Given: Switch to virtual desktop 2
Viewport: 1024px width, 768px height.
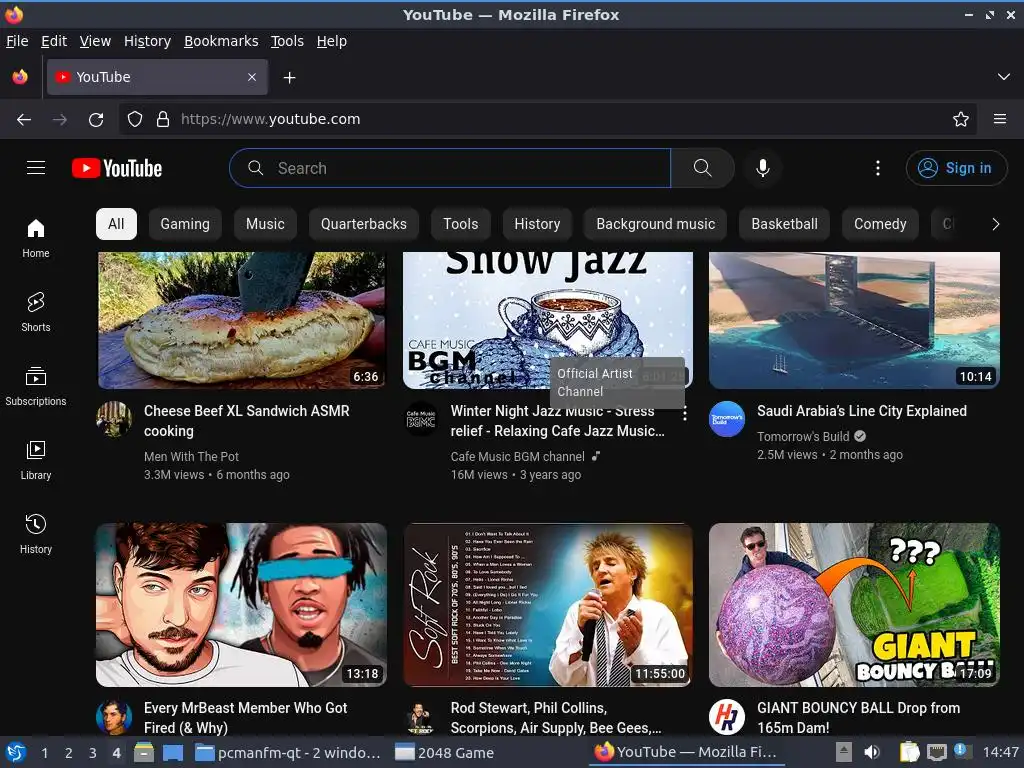Looking at the screenshot, I should 69,753.
